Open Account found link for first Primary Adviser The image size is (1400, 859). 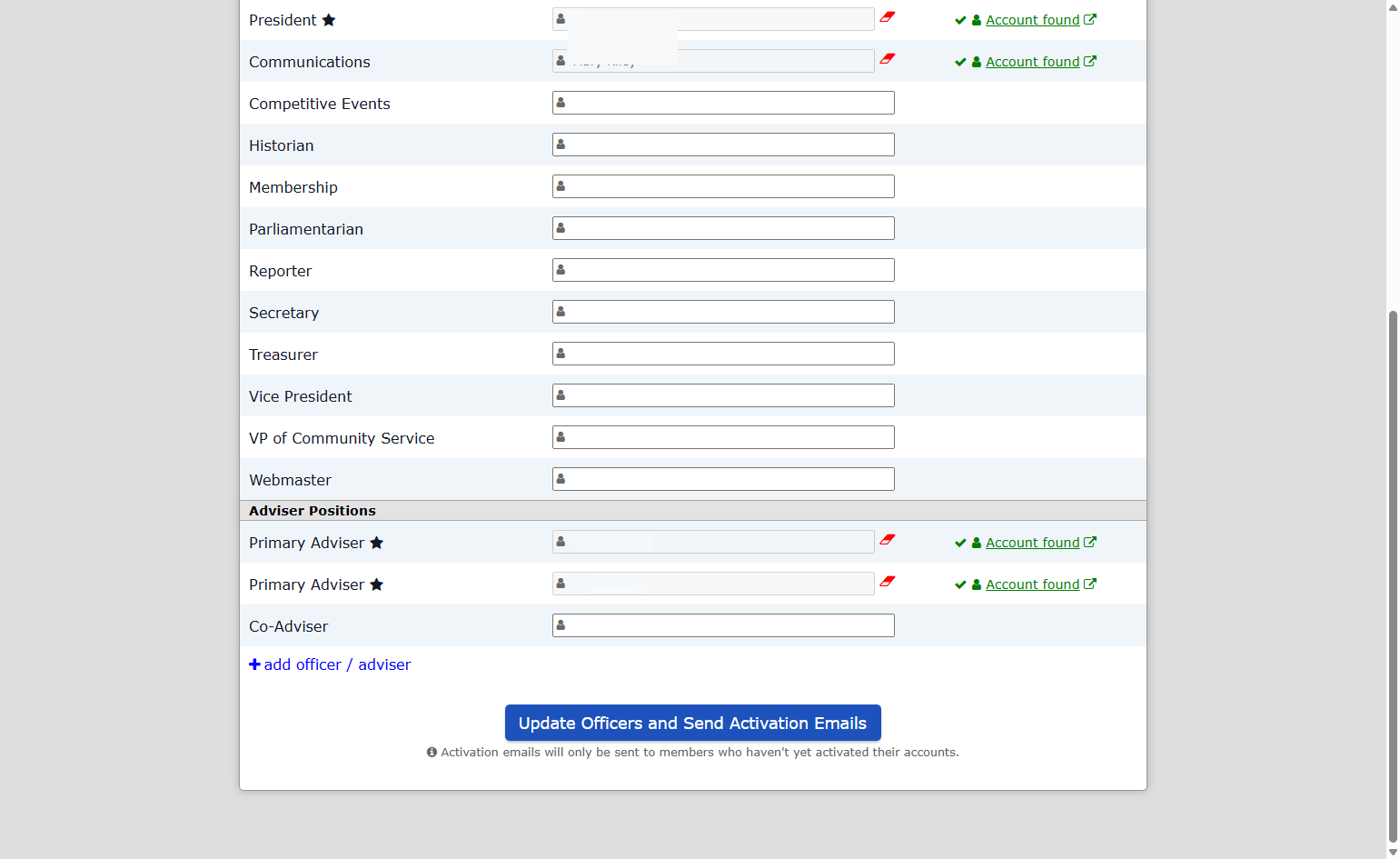(x=1032, y=543)
